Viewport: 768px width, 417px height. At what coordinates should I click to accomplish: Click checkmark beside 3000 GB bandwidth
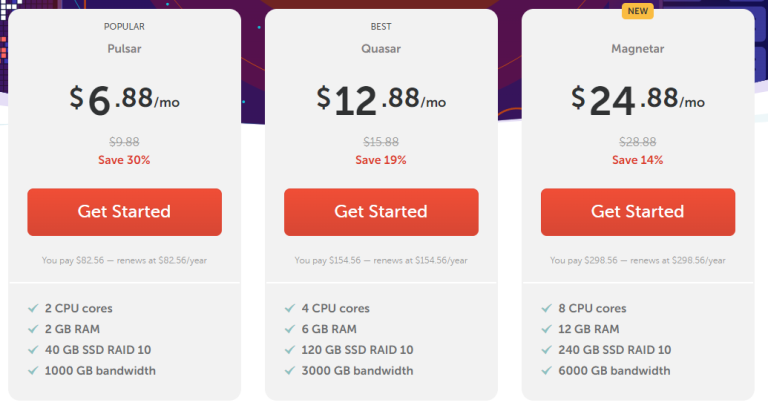click(290, 370)
